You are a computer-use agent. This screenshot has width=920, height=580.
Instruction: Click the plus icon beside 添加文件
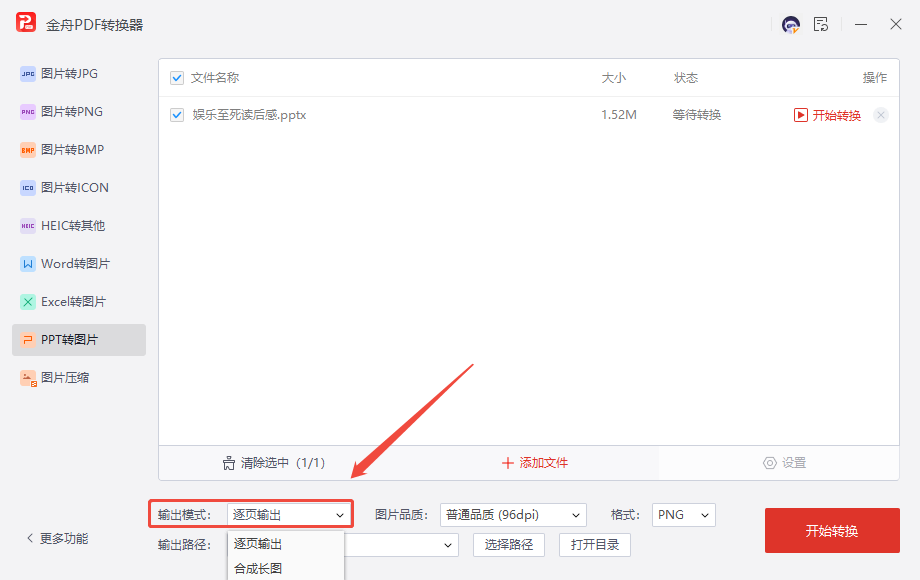[x=508, y=463]
